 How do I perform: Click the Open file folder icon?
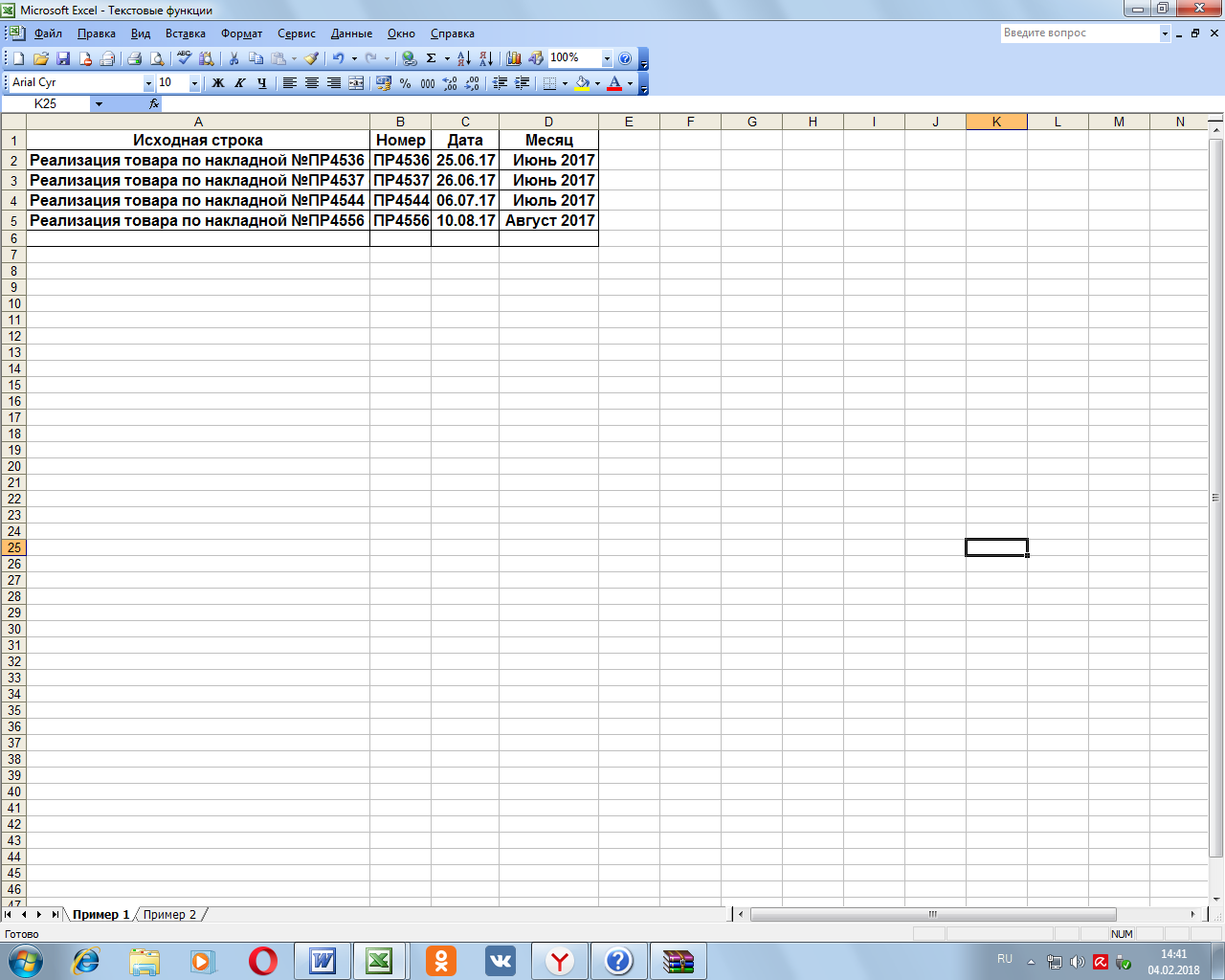pyautogui.click(x=41, y=58)
